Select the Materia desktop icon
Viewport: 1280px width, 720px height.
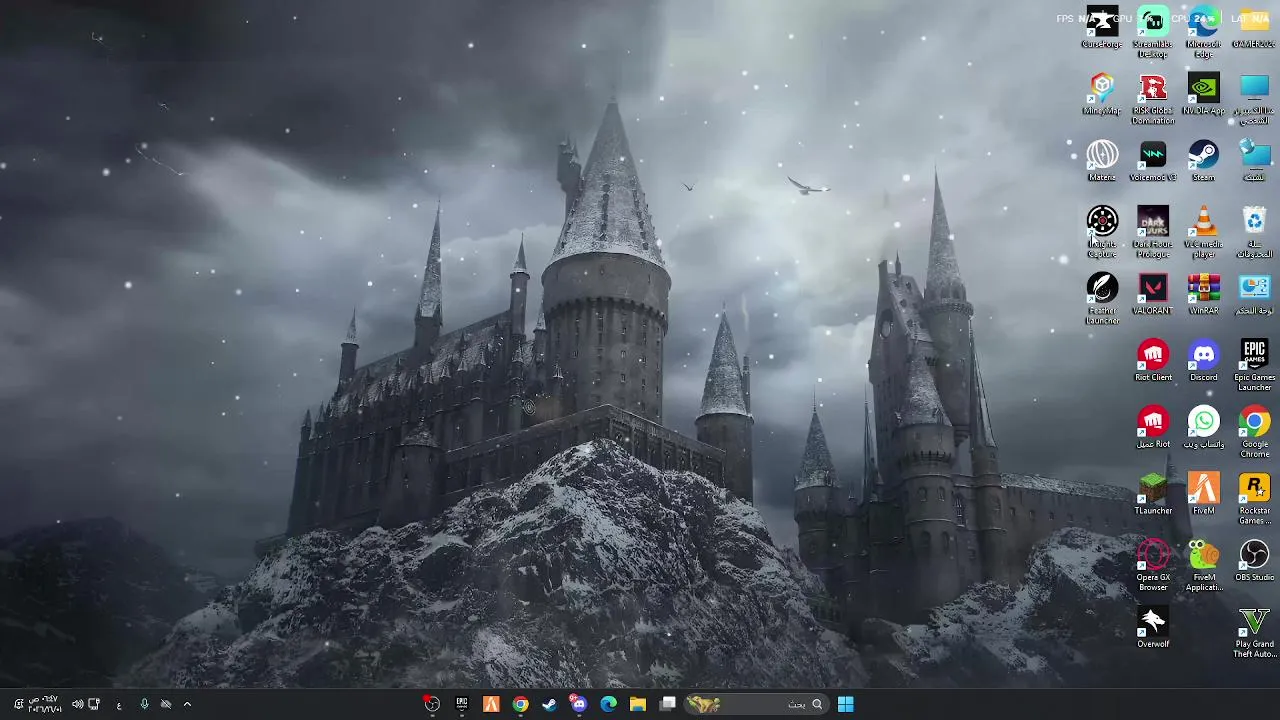pyautogui.click(x=1102, y=161)
